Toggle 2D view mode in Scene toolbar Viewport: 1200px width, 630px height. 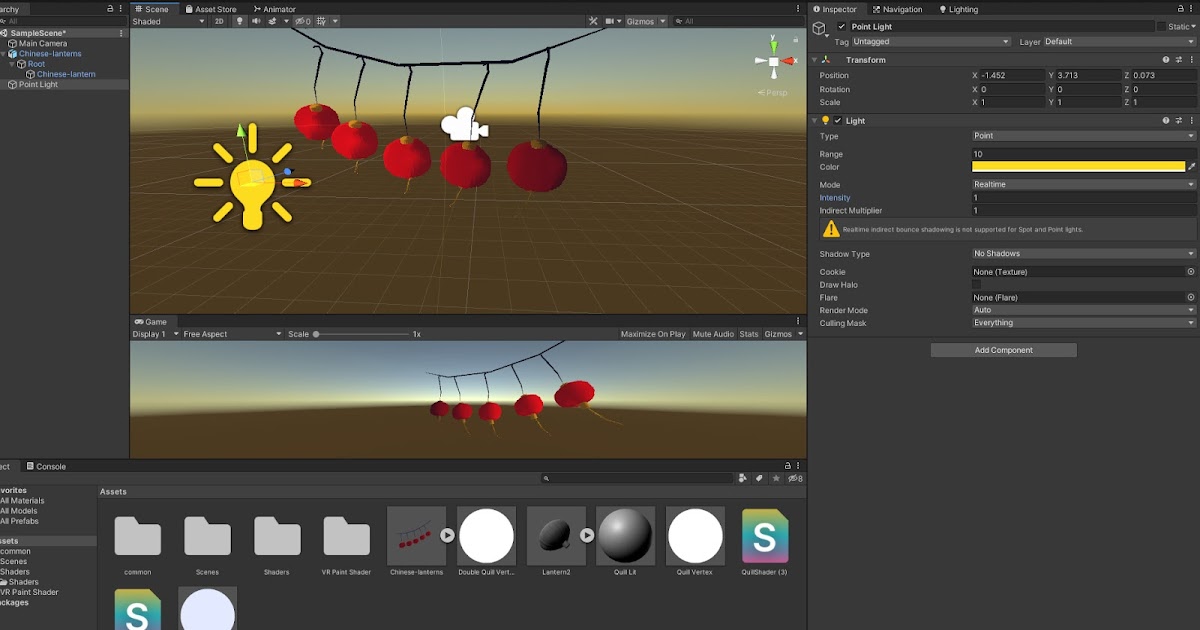pyautogui.click(x=220, y=21)
